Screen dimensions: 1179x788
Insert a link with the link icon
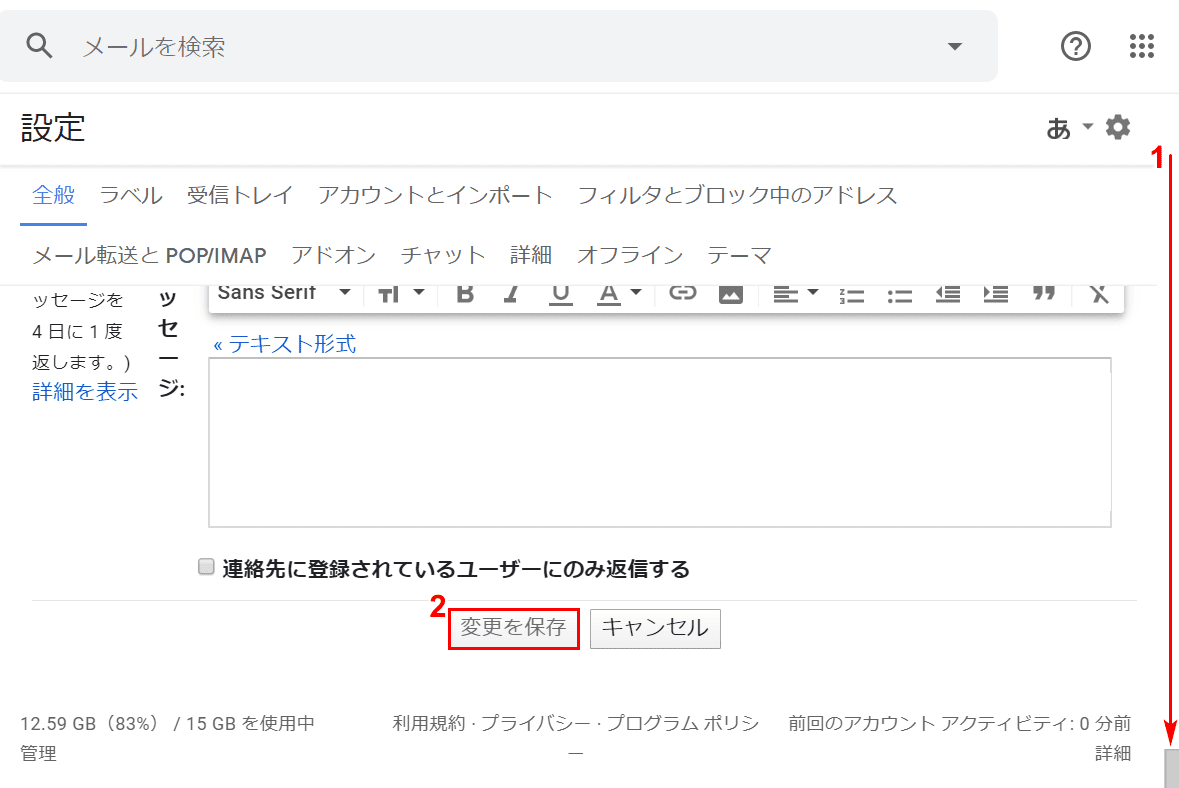[x=683, y=292]
